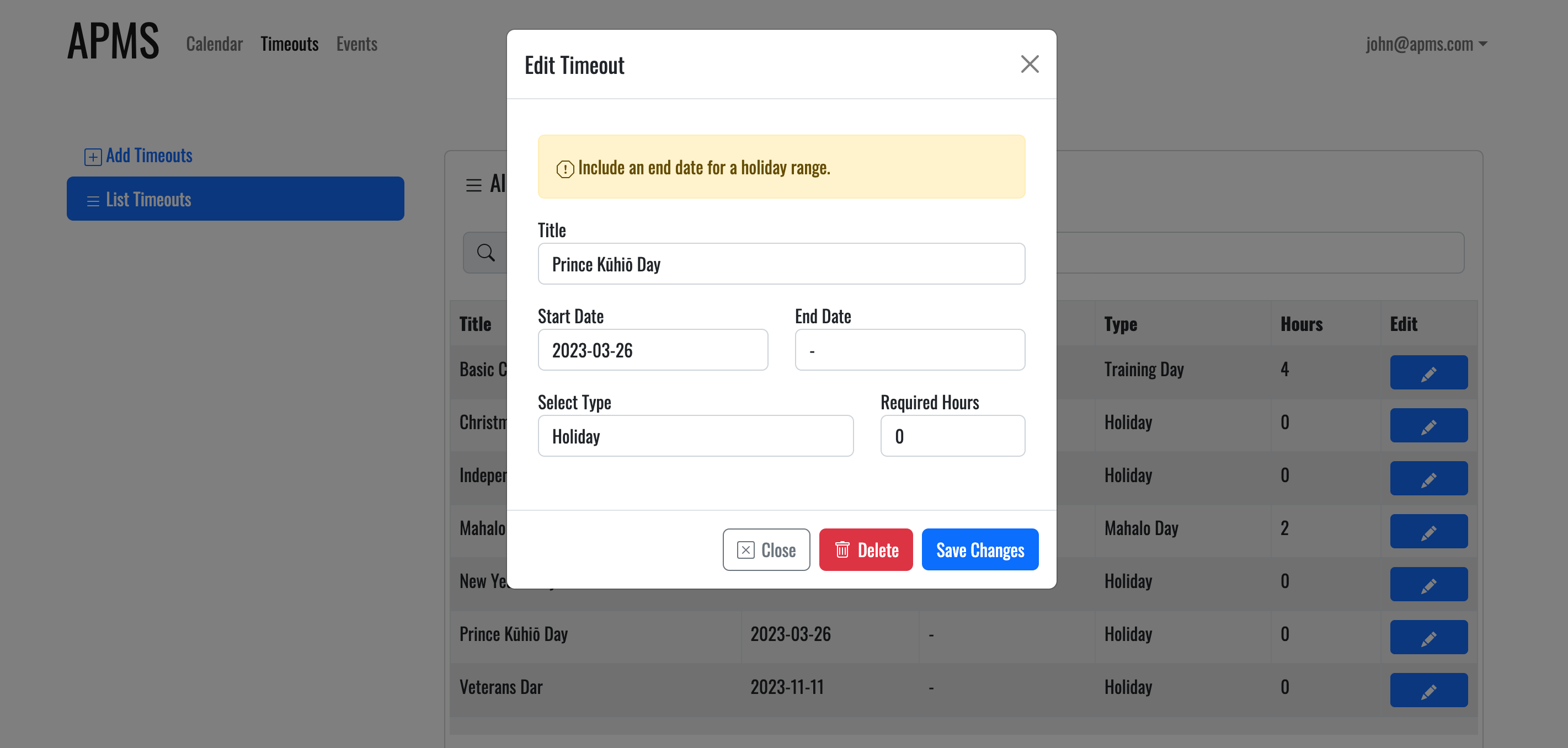
Task: Click pencil edit icon for Training Day row
Action: click(x=1428, y=372)
